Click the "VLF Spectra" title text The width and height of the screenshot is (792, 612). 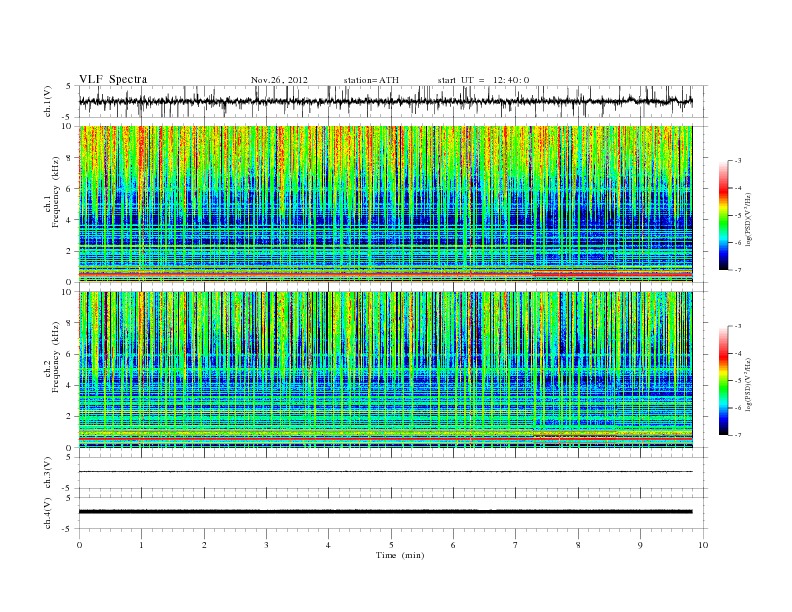pyautogui.click(x=113, y=79)
